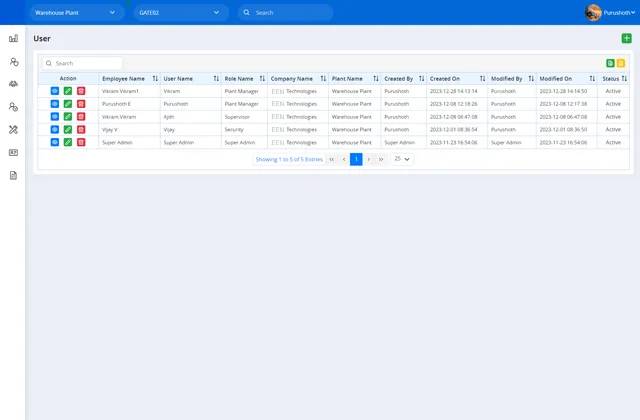This screenshot has height=420, width=640.
Task: Open the dashboard chart icon in sidebar
Action: [x=13, y=38]
